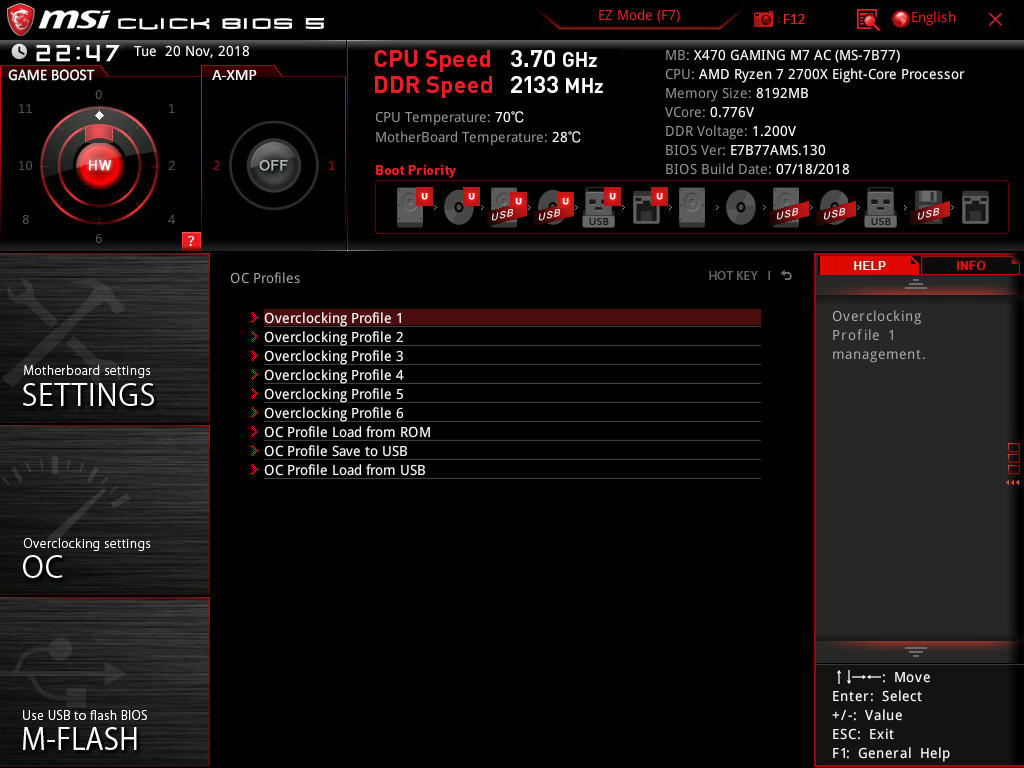Image resolution: width=1024 pixels, height=768 pixels.
Task: Click the language globe icon
Action: 900,19
